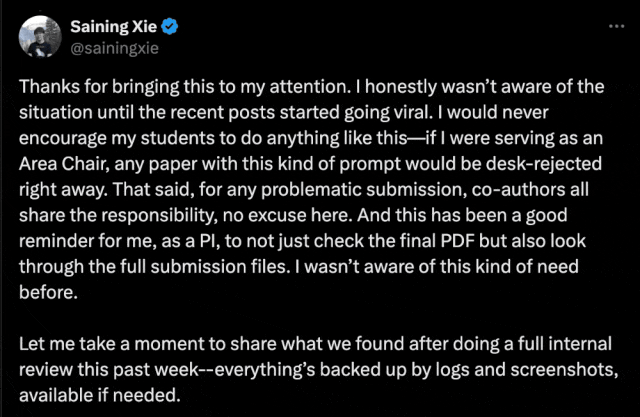Viewport: 640px width, 417px height.
Task: Click the closing line "available if needed."
Action: click(x=100, y=395)
